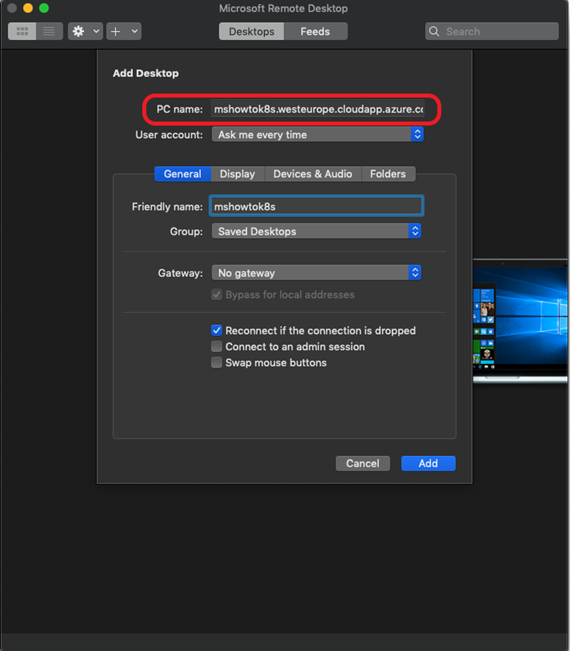
Task: Select the Feeds tab
Action: (315, 32)
